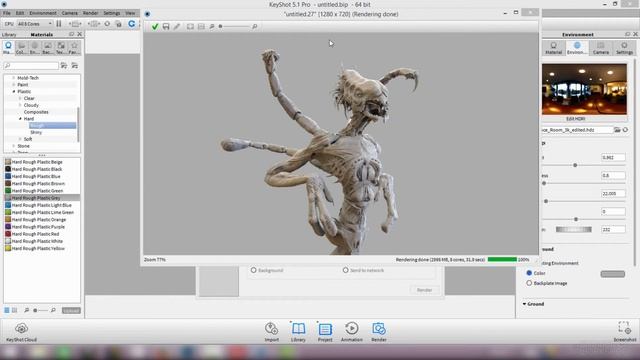Click the render toolbar's zoom-in magnifier
Screen dimensions: 640x360
pyautogui.click(x=255, y=27)
